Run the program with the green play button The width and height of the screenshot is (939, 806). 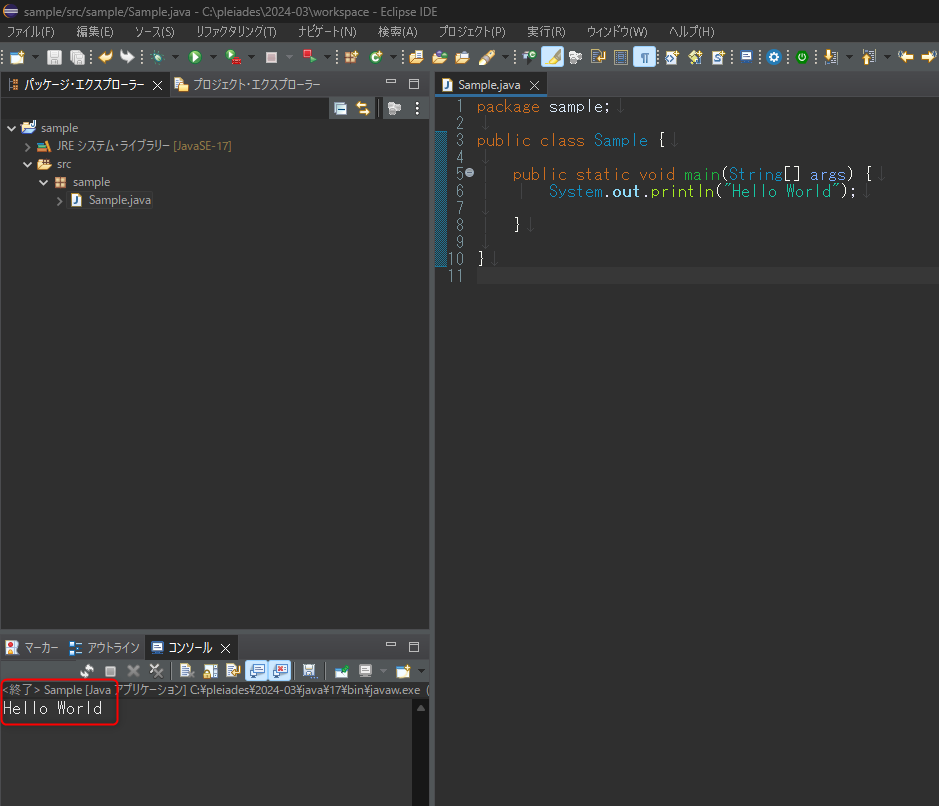coord(195,57)
